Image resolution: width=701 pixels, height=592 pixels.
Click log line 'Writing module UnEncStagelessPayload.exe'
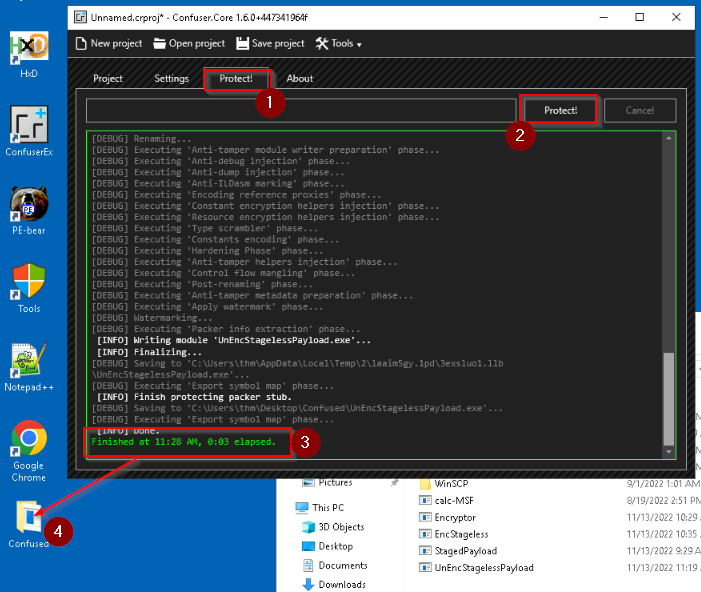coord(234,340)
